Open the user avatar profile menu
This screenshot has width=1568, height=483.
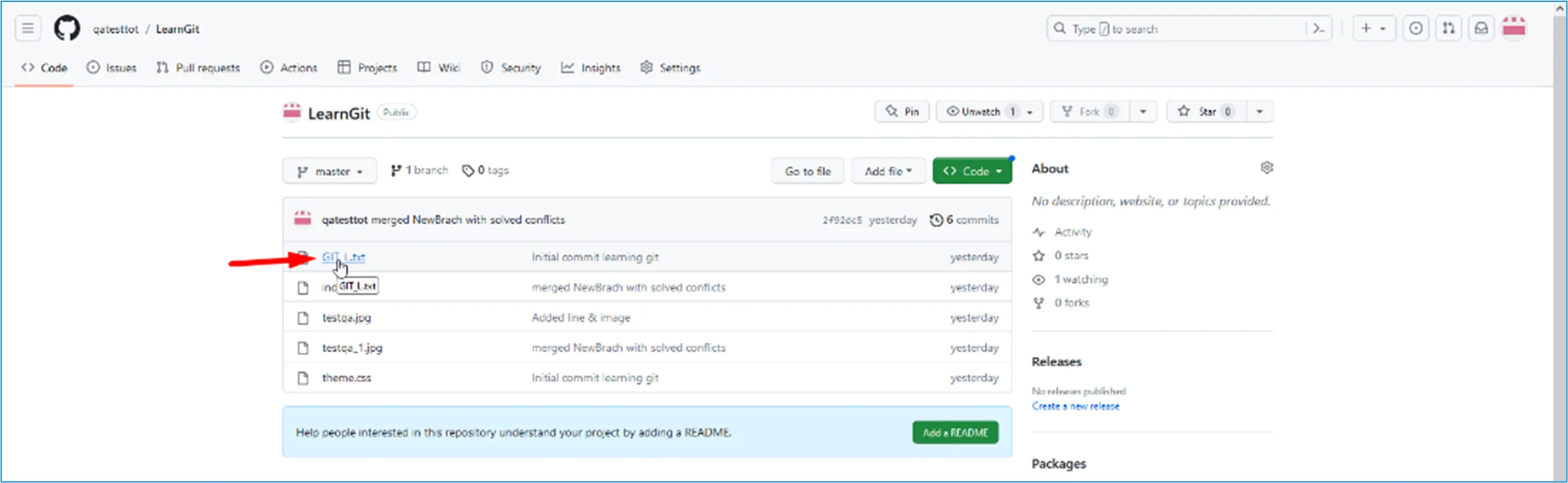(1514, 29)
